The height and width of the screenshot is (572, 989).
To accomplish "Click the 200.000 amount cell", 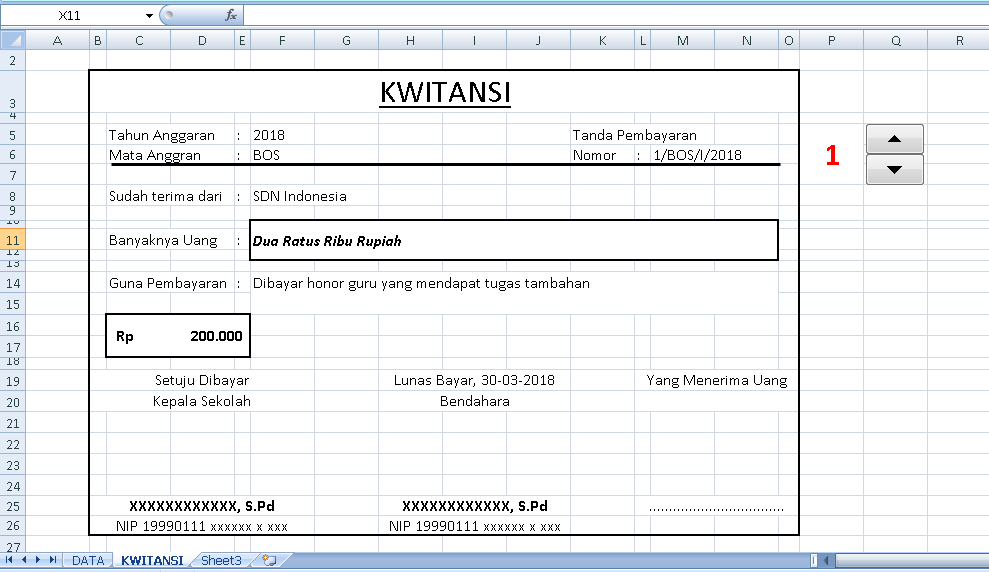I will pos(216,336).
